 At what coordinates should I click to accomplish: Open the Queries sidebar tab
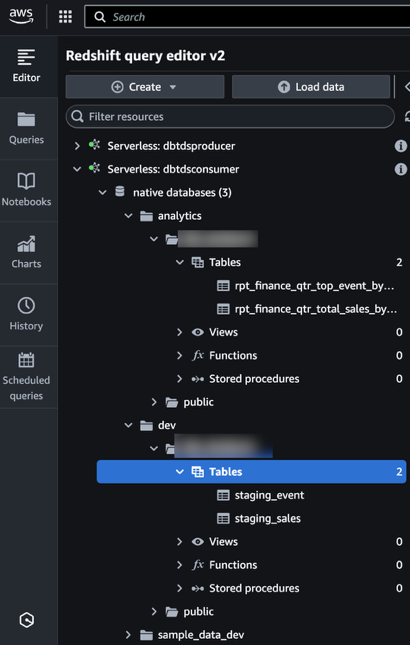(26, 128)
